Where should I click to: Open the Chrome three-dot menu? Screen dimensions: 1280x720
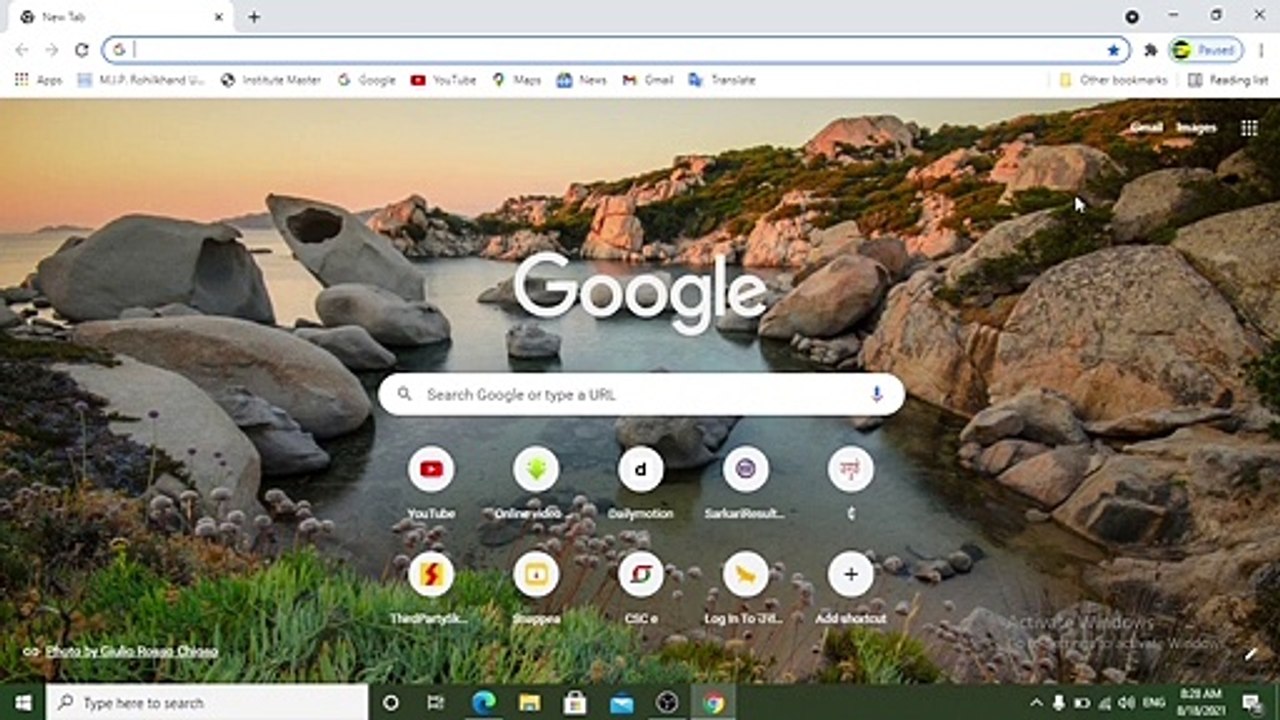[x=1260, y=50]
